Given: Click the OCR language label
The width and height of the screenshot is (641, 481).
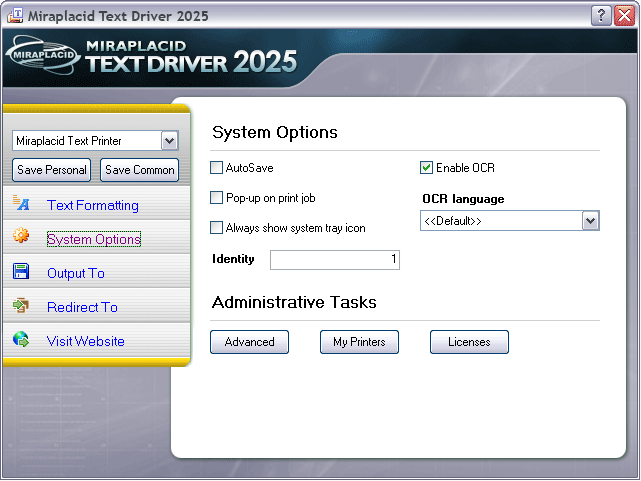Looking at the screenshot, I should (x=463, y=199).
